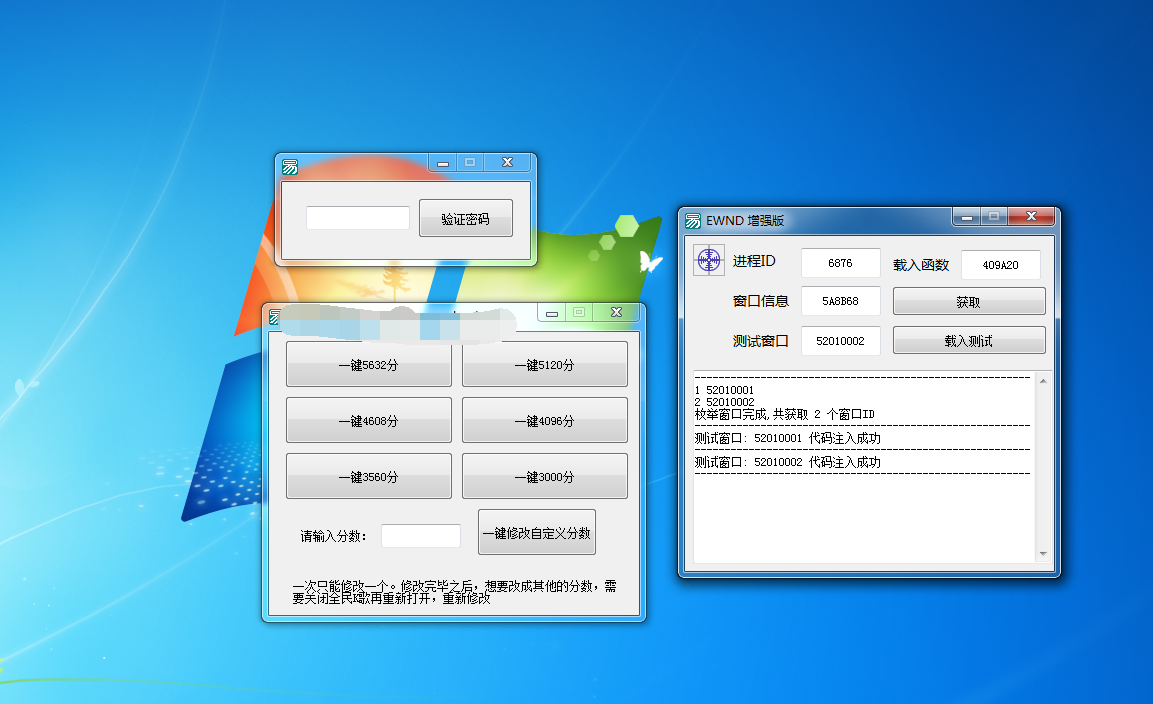
Task: Click the 获取 button in EWND window
Action: [969, 301]
